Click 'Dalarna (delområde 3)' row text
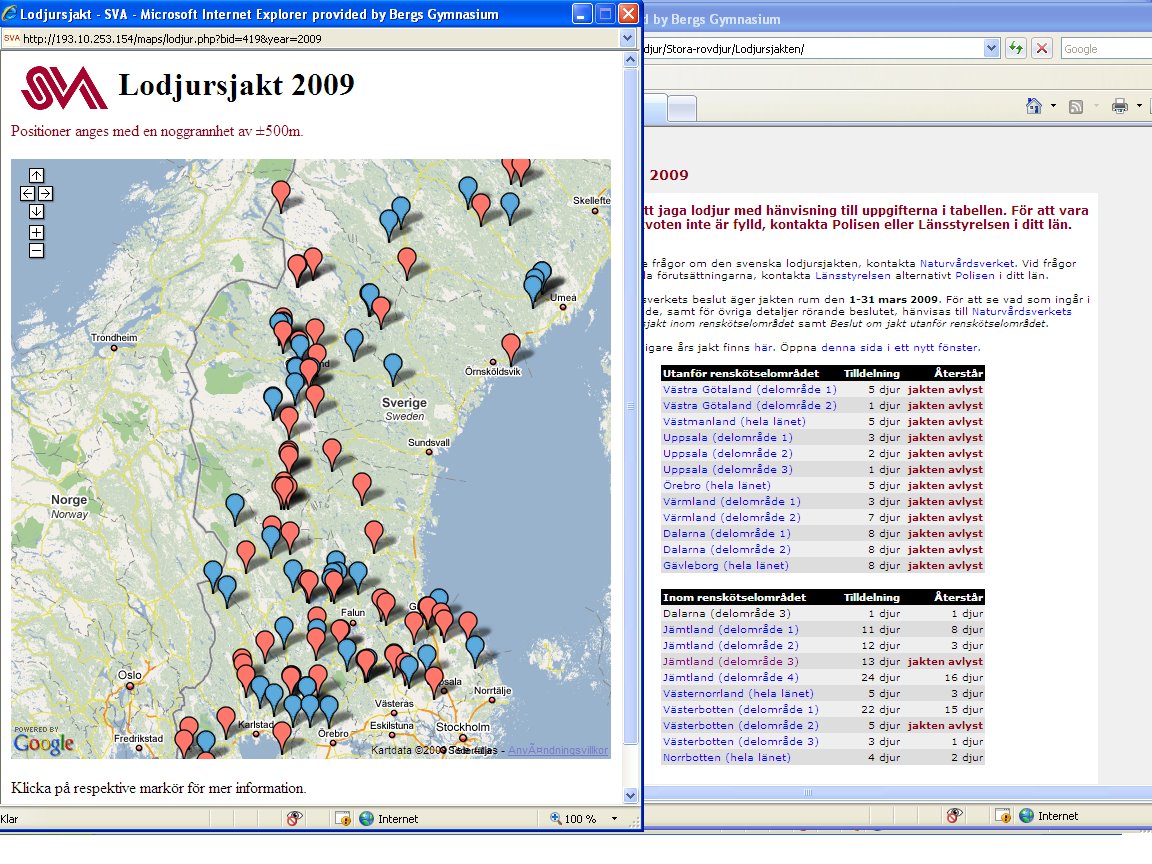1152x864 pixels. [x=727, y=613]
